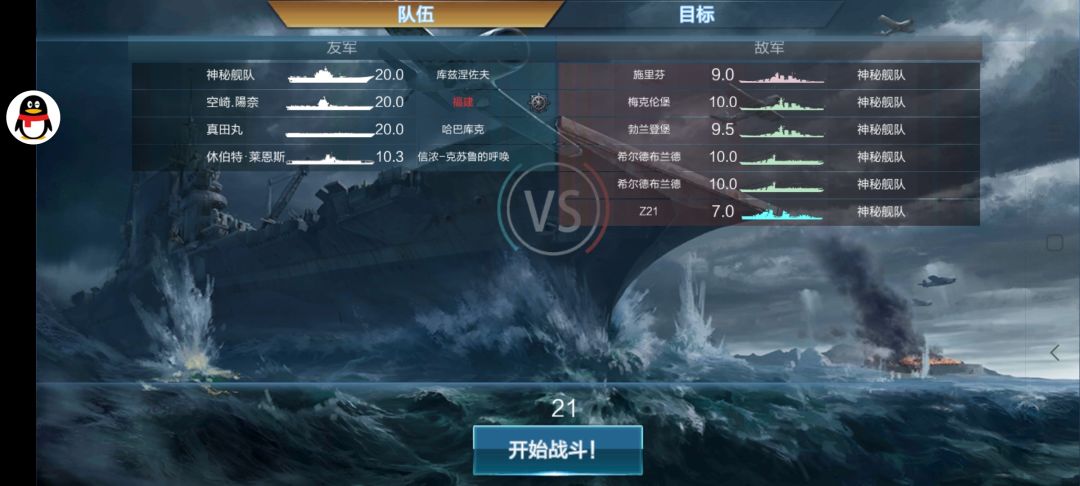Click the VS circle emblem

(552, 209)
